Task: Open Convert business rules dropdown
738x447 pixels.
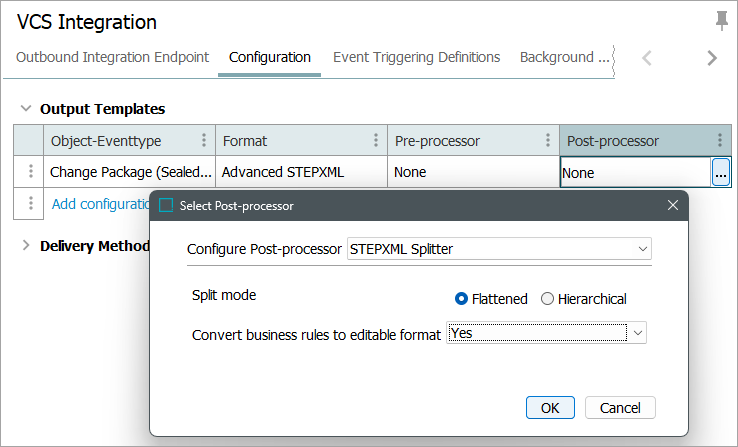Action: coord(638,333)
